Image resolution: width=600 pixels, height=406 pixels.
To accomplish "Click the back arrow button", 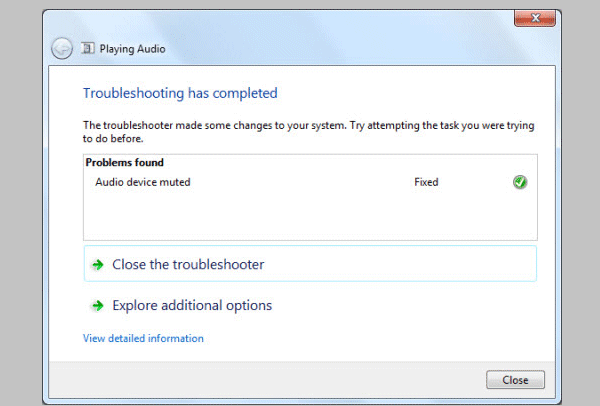I will tap(62, 48).
